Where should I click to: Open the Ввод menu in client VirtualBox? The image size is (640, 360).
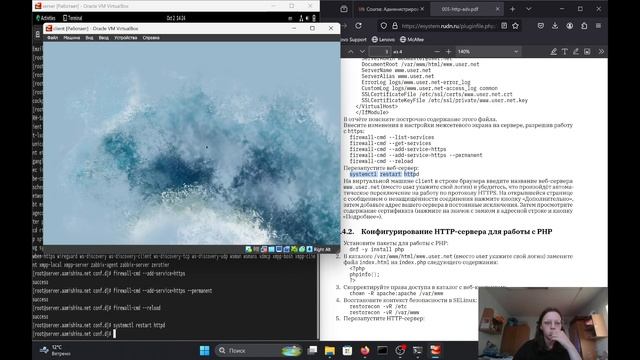pyautogui.click(x=104, y=38)
